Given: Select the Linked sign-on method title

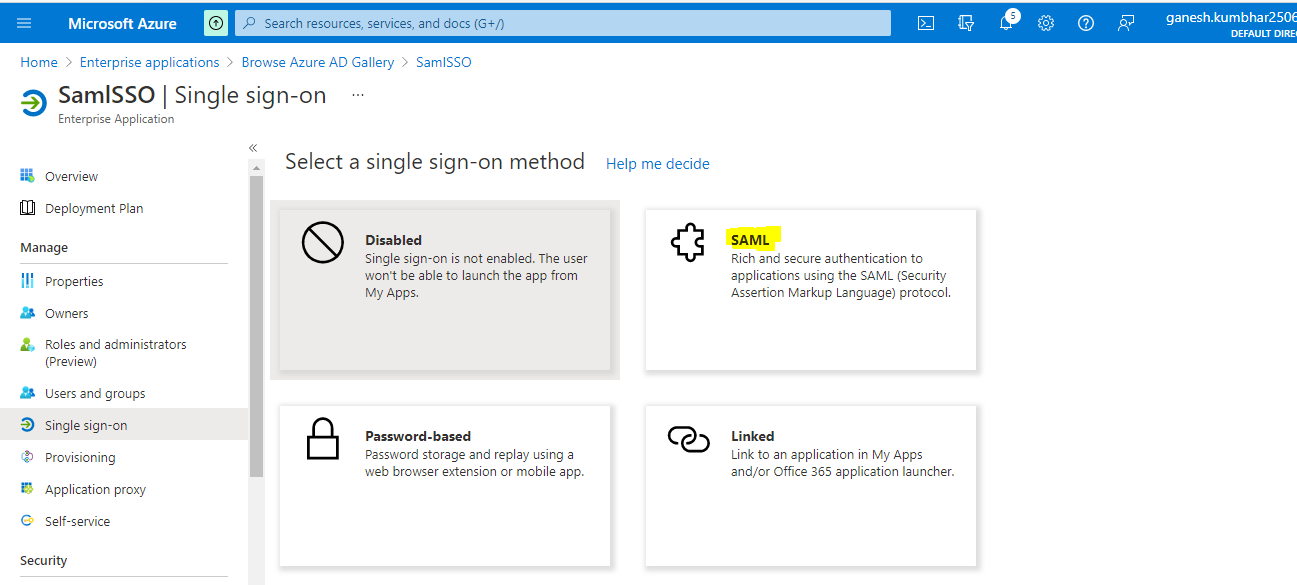Looking at the screenshot, I should (753, 436).
